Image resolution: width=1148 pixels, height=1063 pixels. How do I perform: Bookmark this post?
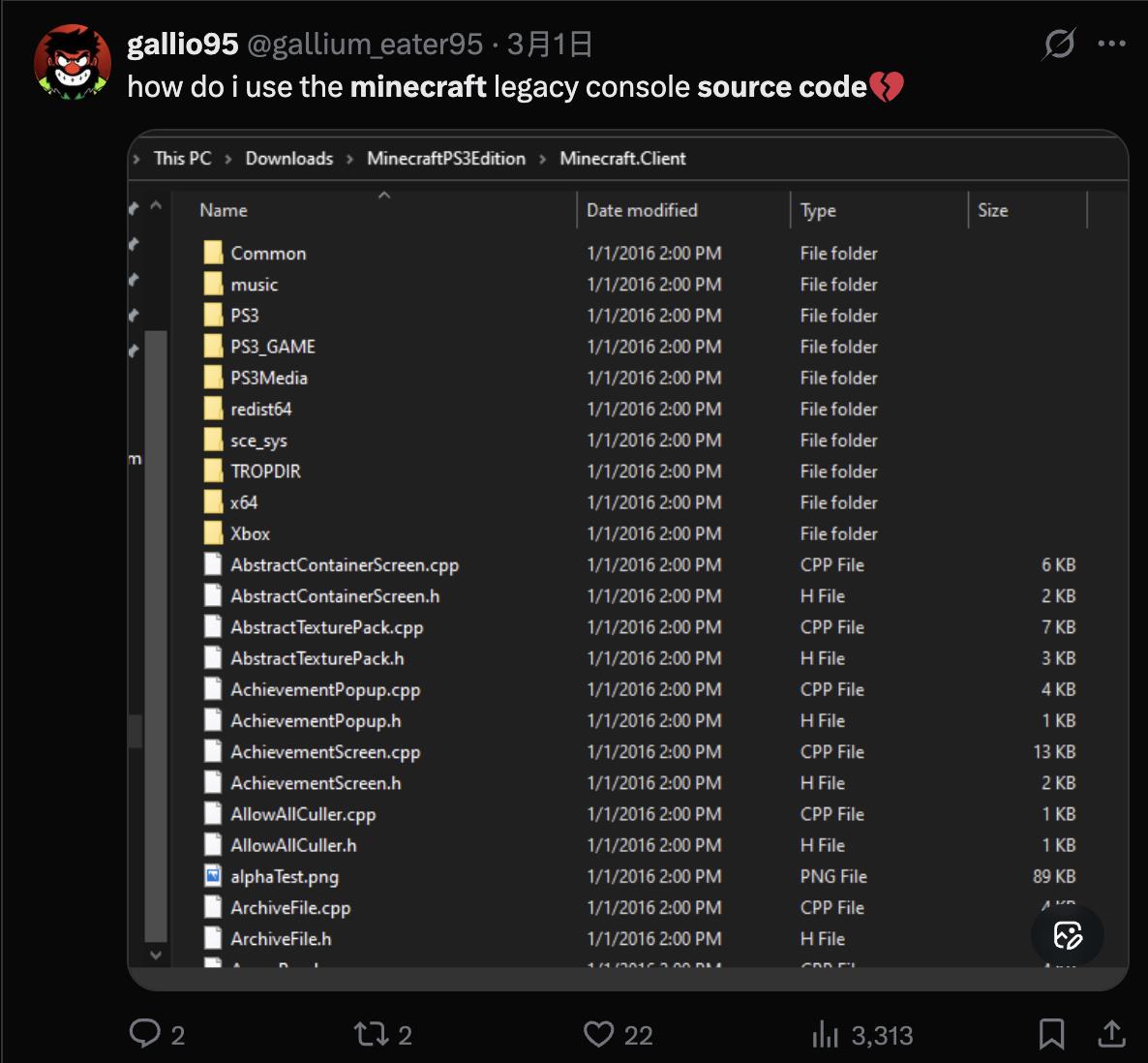tap(1051, 1034)
